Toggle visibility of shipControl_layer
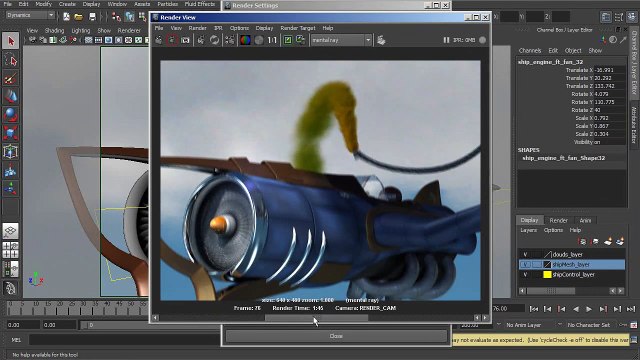Screen dimensions: 640x360 click(525, 275)
